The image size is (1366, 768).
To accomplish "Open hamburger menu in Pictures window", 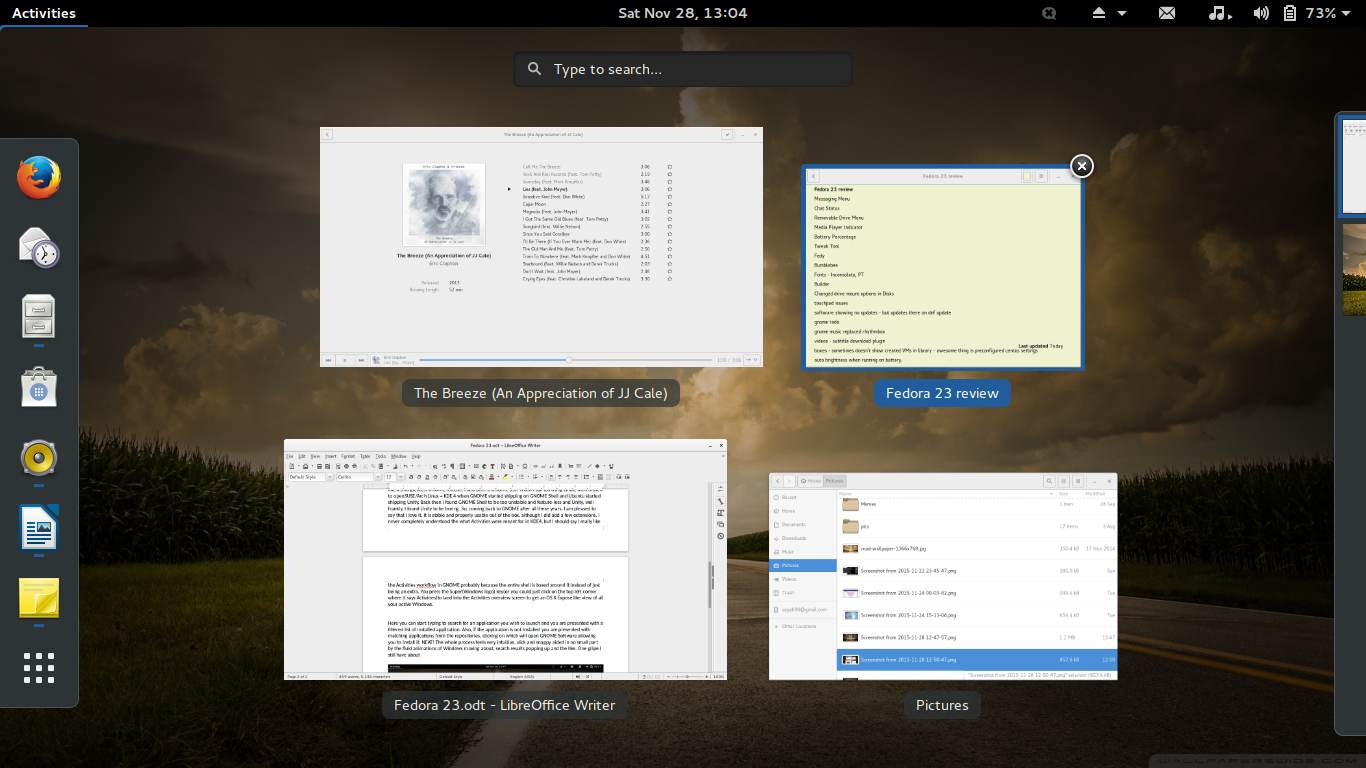I will tap(1078, 481).
